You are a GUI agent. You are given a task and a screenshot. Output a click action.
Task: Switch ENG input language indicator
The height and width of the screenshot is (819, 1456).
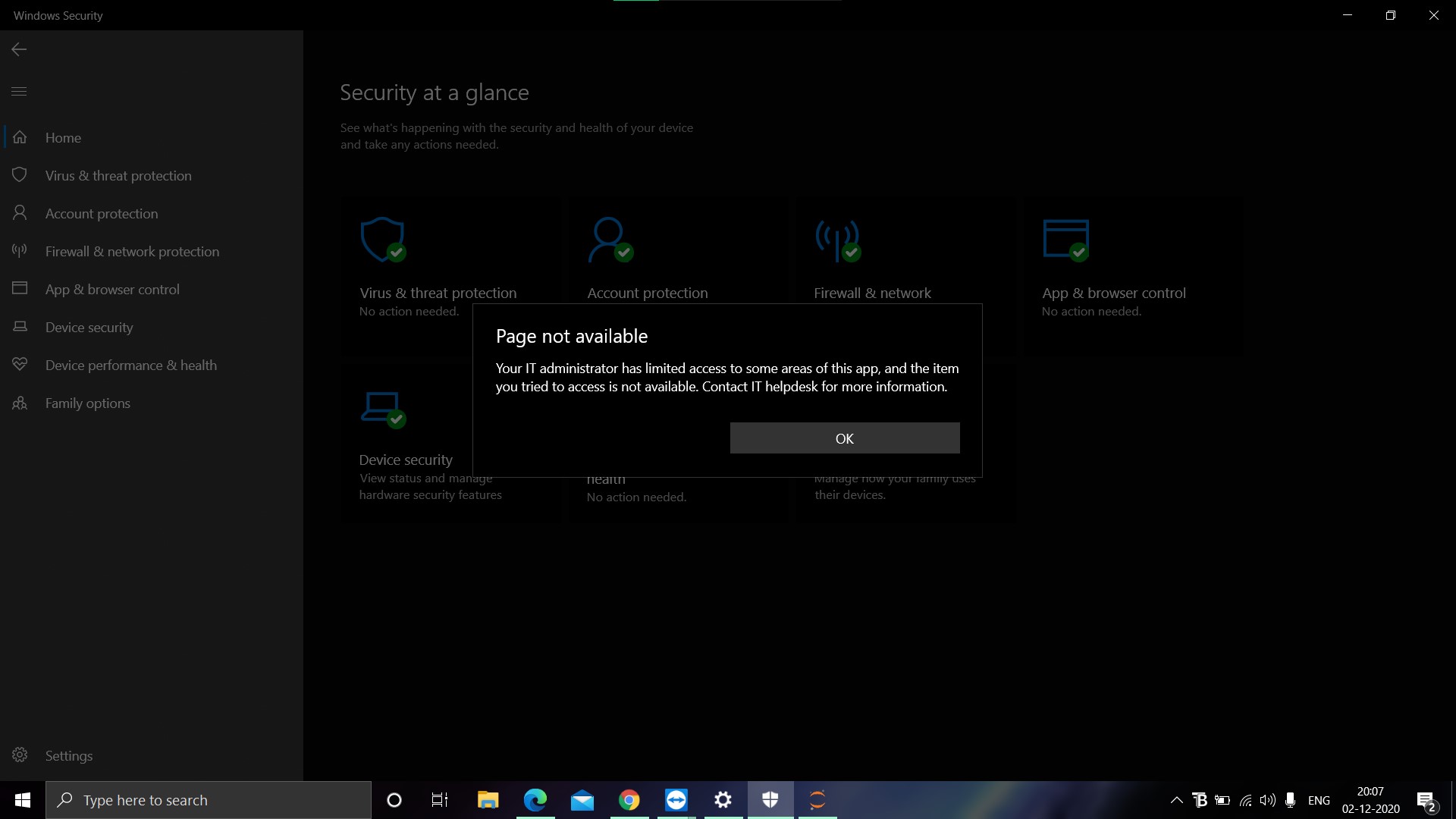[1319, 800]
